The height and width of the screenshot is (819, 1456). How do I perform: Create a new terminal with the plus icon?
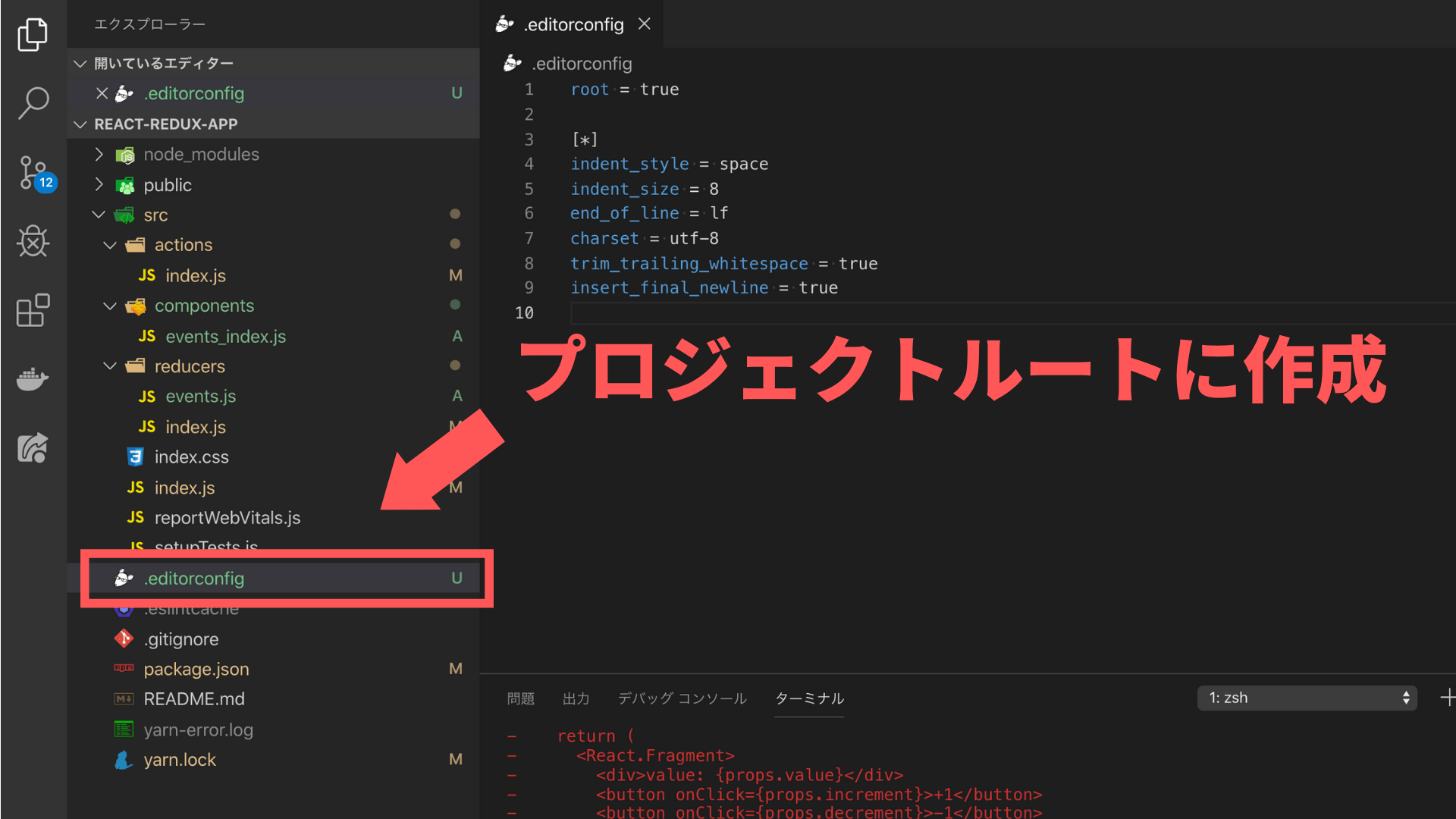(1447, 698)
